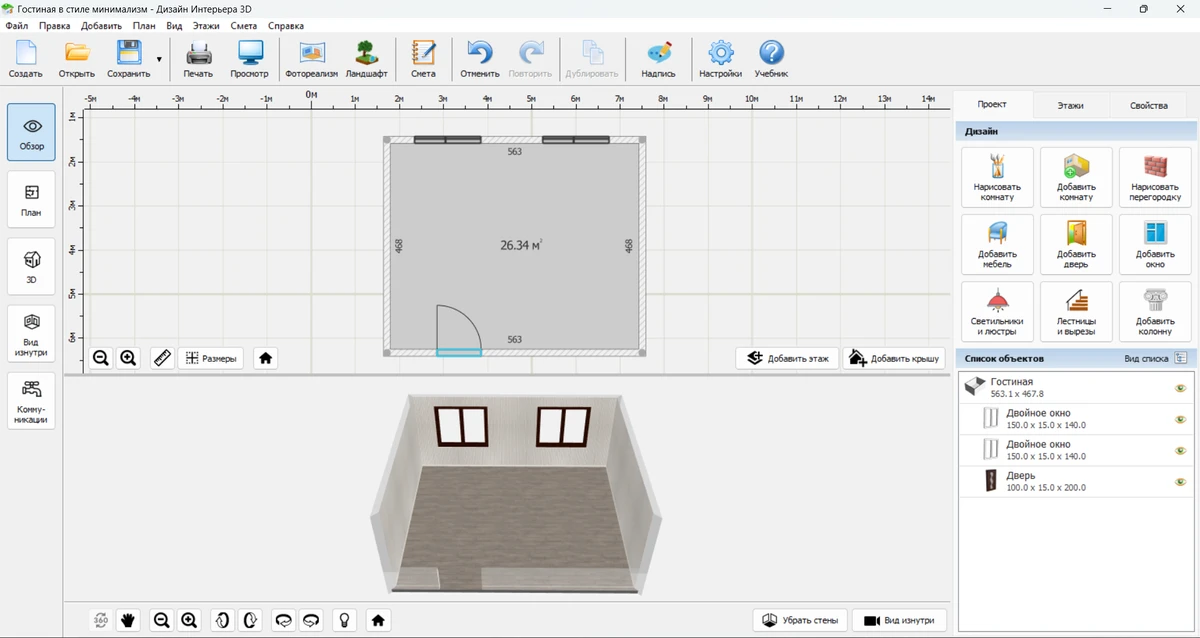
Task: Open the Добавить мебель furniture tile
Action: coord(997,245)
